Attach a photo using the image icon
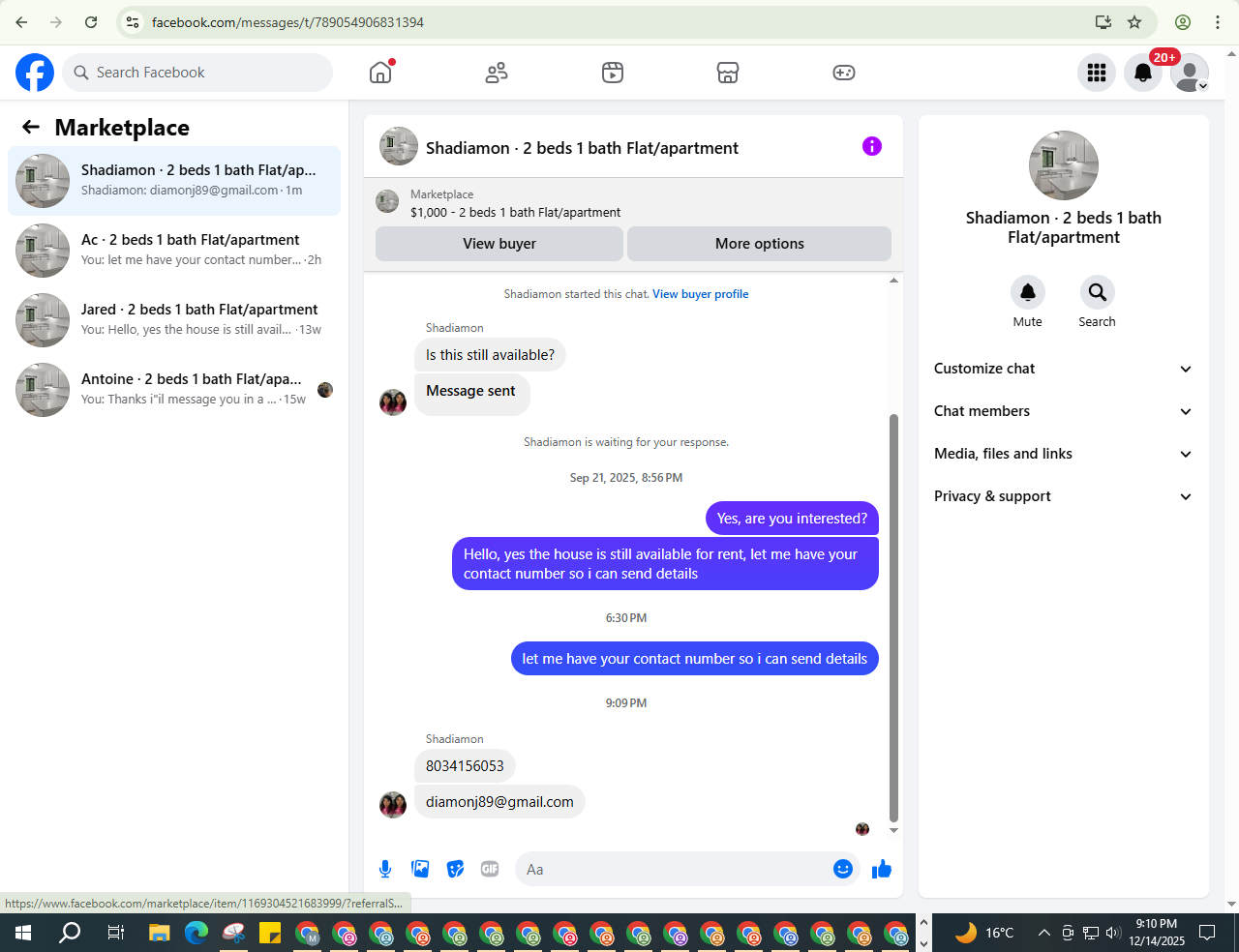 coord(420,869)
